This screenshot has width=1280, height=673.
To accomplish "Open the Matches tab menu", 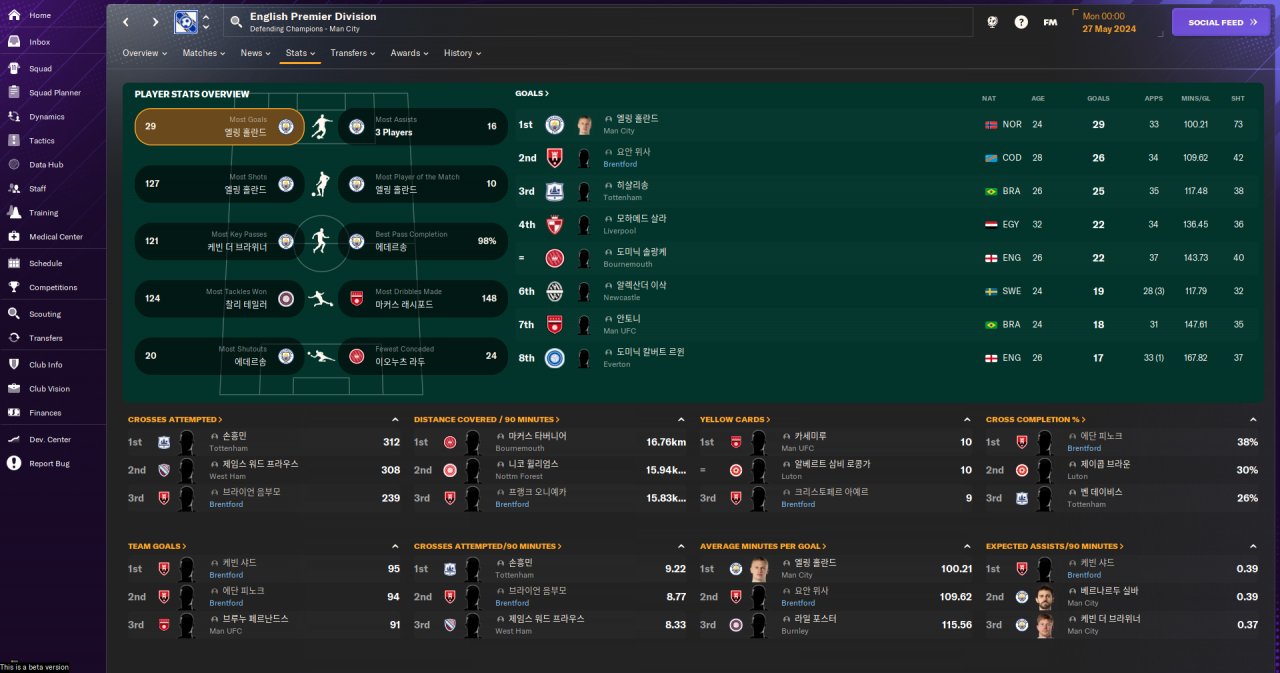I will click(x=204, y=53).
